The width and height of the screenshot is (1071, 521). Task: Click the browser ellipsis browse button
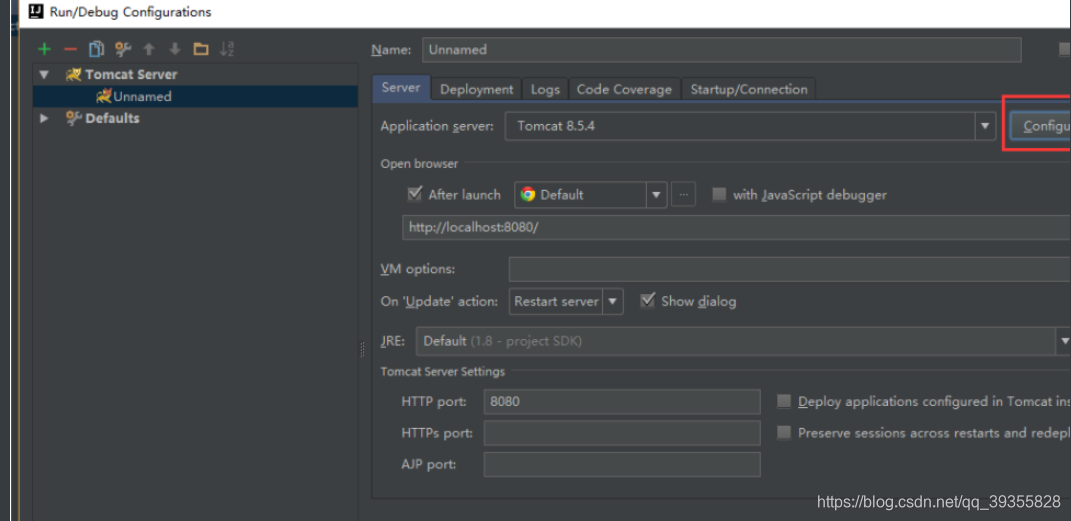684,195
